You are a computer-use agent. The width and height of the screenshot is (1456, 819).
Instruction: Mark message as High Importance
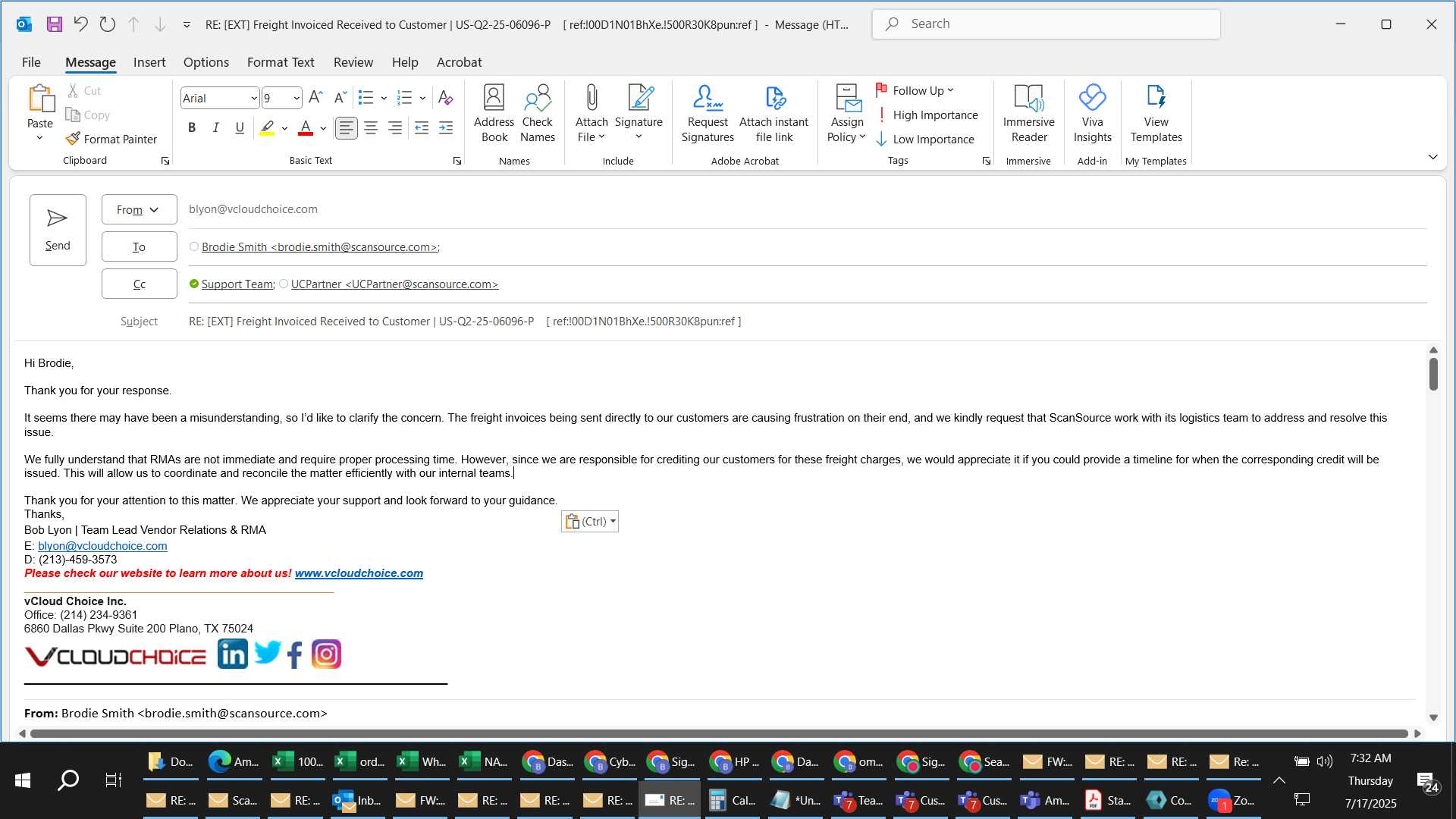click(927, 115)
